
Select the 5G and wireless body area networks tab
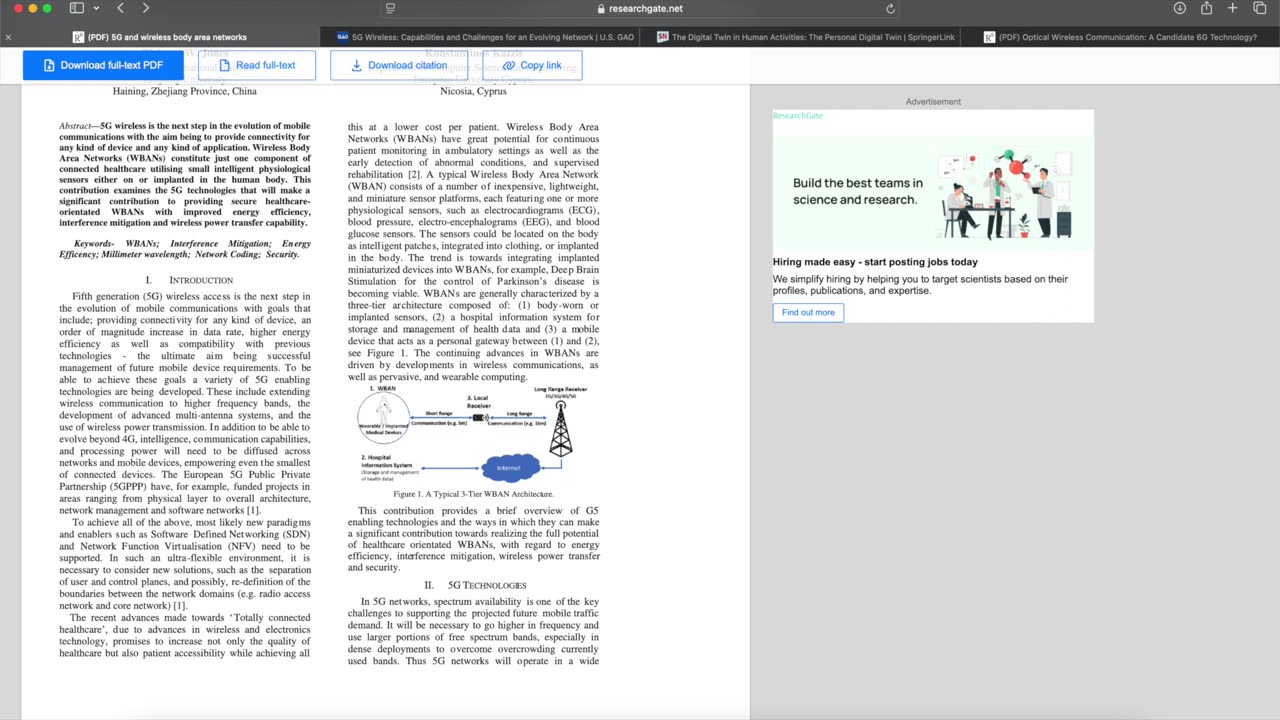(160, 37)
